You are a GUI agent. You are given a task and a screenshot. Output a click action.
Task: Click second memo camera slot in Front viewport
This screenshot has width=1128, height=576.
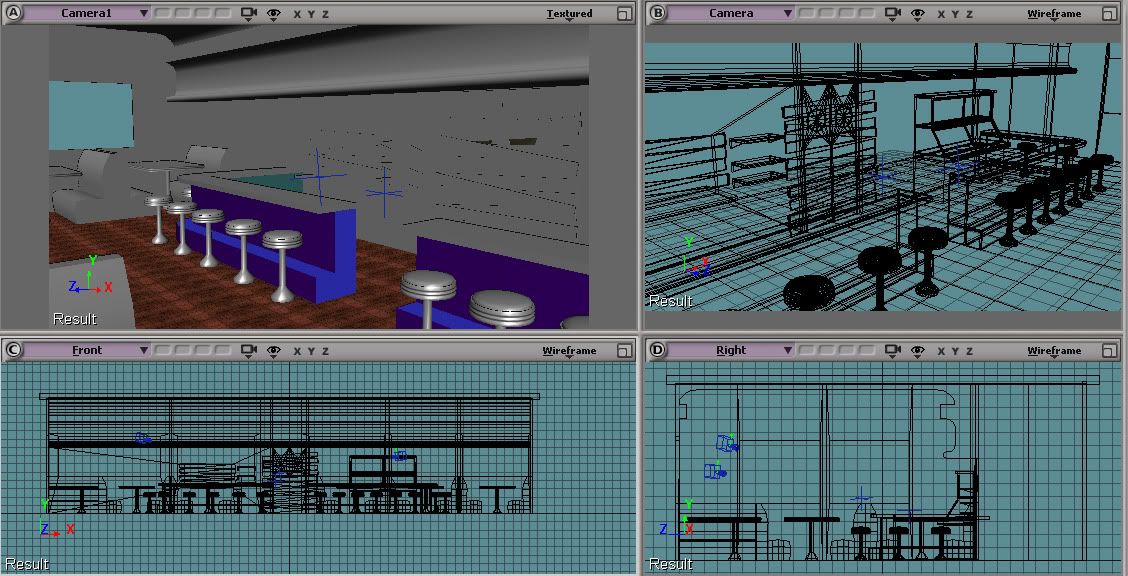183,350
